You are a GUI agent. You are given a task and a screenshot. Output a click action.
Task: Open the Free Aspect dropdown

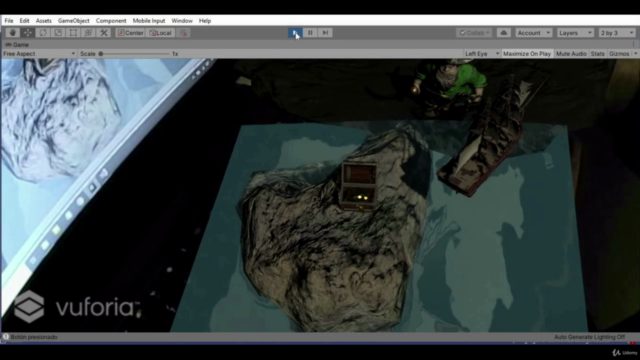(39, 53)
